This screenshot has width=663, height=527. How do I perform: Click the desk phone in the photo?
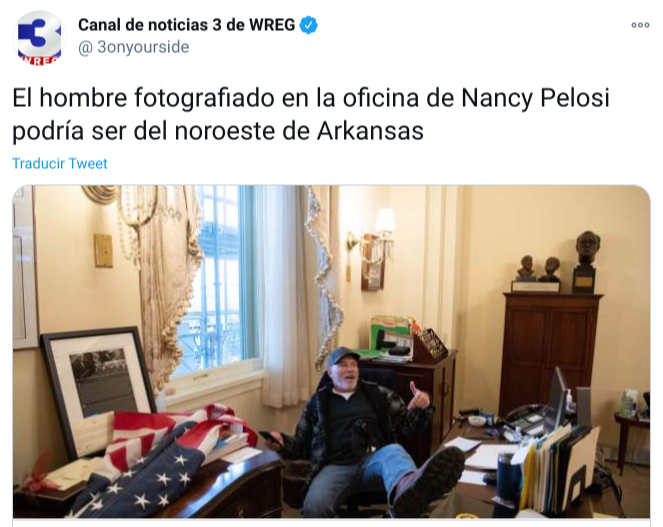(522, 419)
